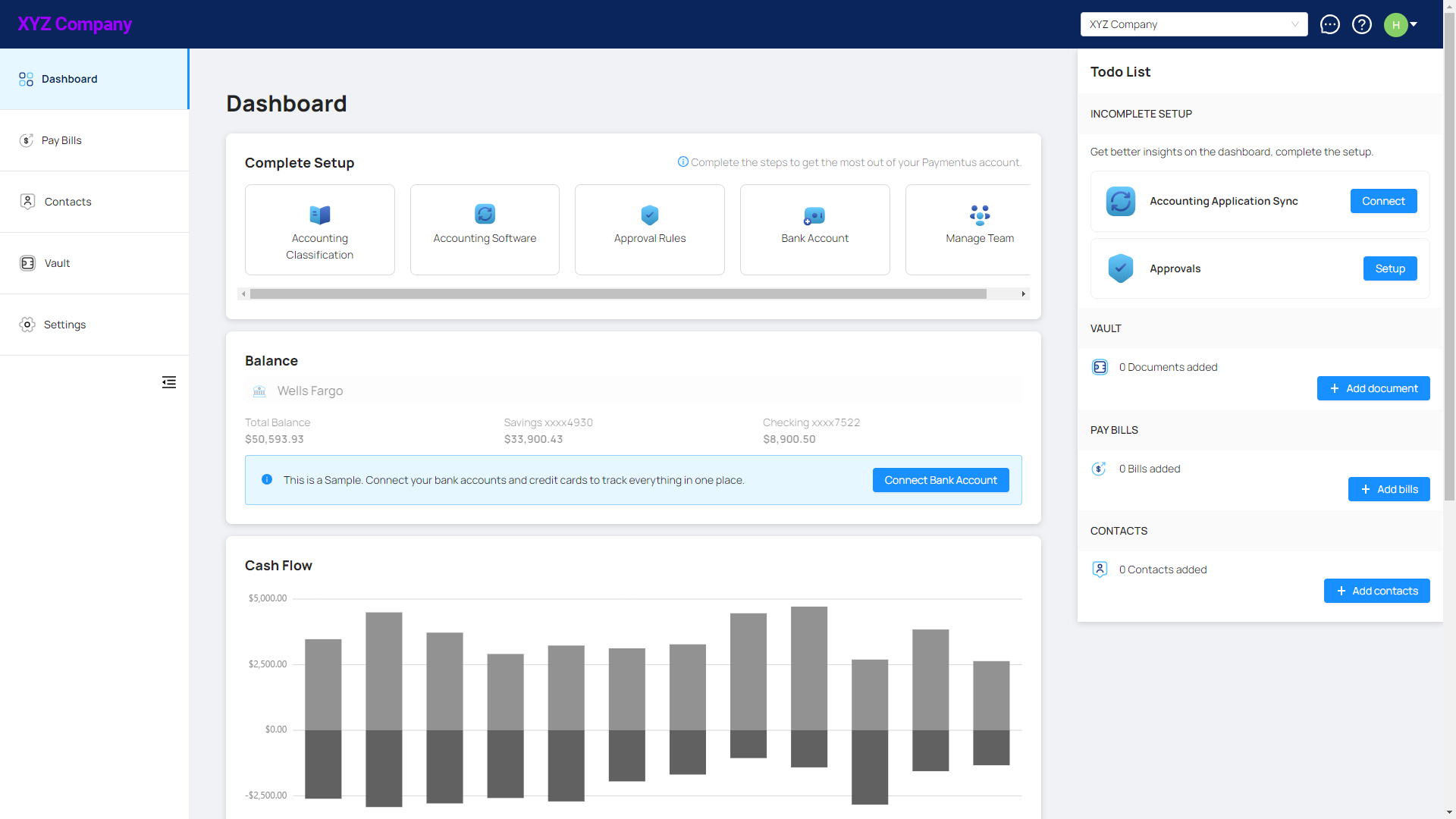Expand the XYZ Company selector dropdown
1456x819 pixels.
pyautogui.click(x=1194, y=24)
